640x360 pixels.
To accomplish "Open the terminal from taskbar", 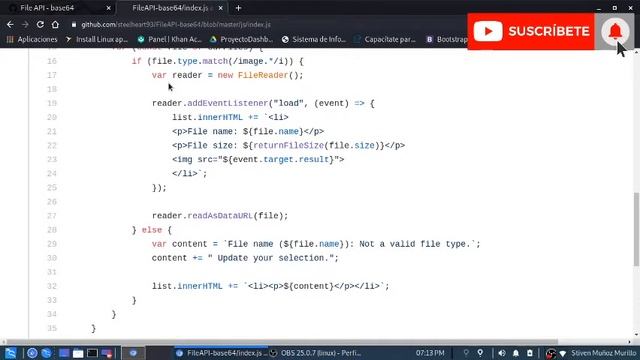I will pyautogui.click(x=92, y=353).
